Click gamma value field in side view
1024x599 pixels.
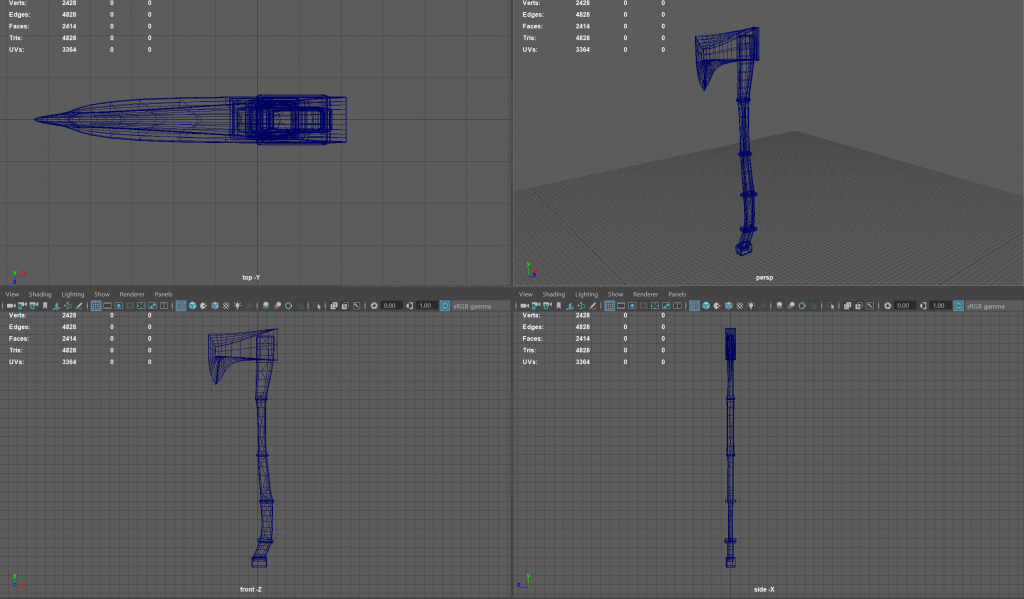(938, 305)
